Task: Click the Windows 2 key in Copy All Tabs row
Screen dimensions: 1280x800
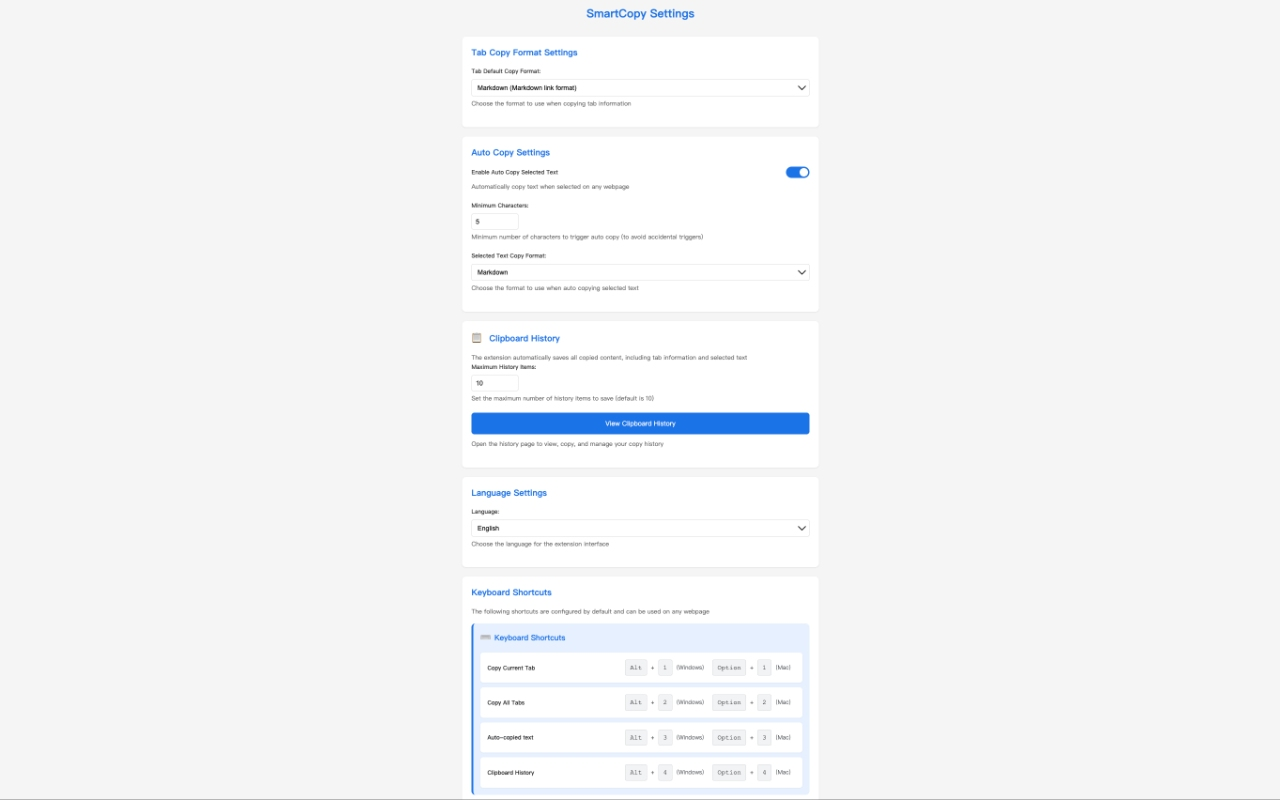Action: coord(665,703)
